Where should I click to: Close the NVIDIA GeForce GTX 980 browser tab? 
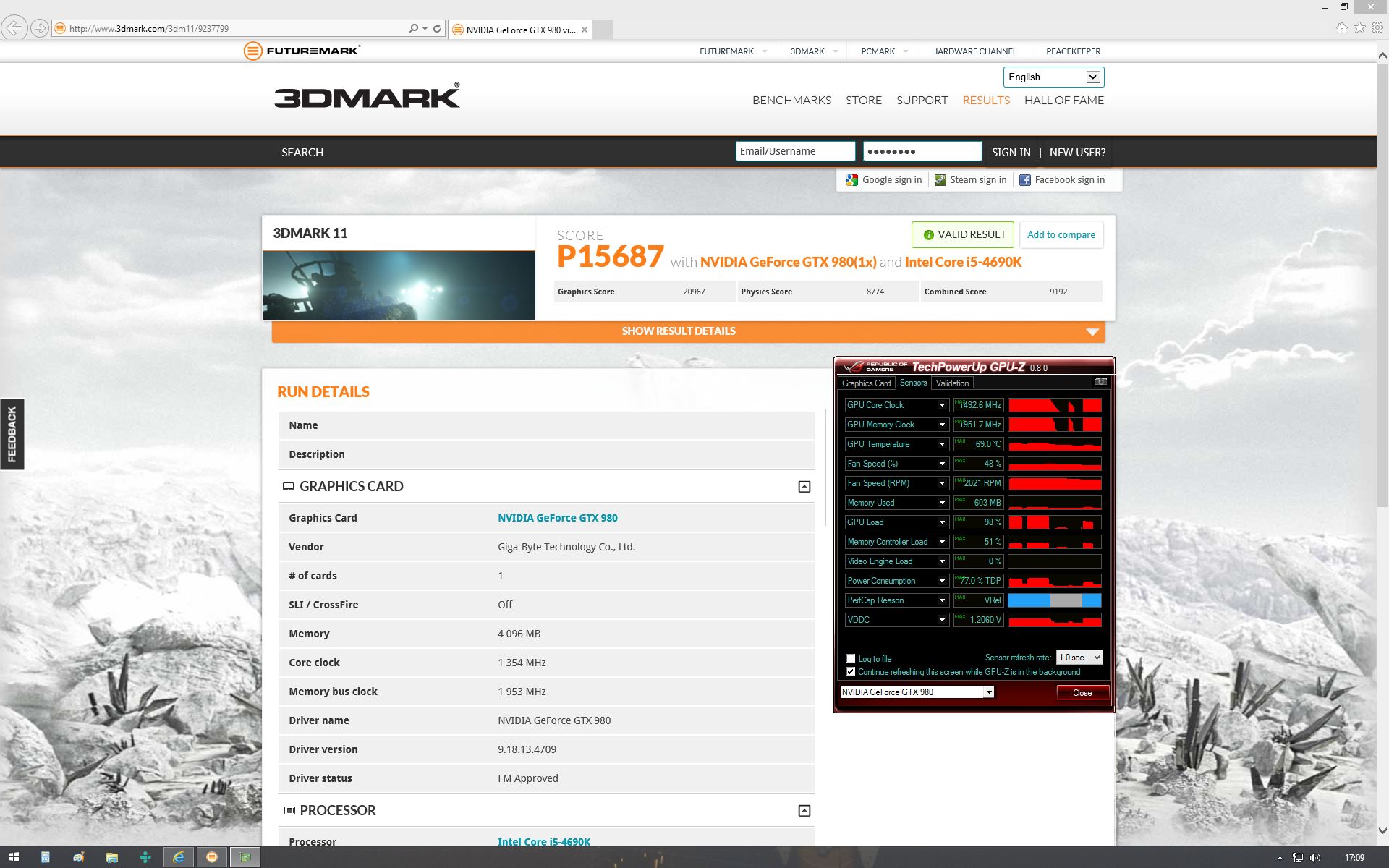coord(585,30)
